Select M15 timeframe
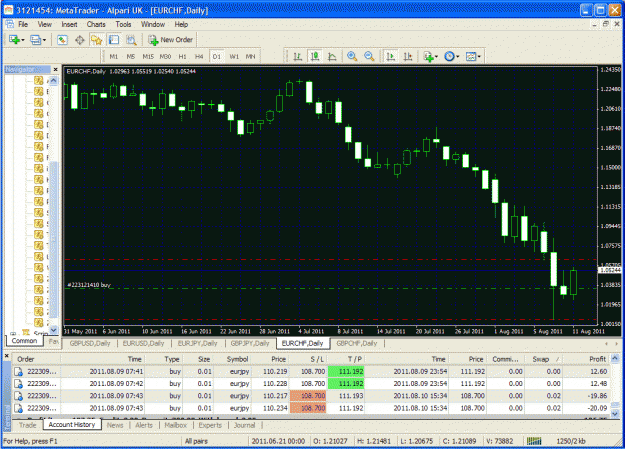 148,57
